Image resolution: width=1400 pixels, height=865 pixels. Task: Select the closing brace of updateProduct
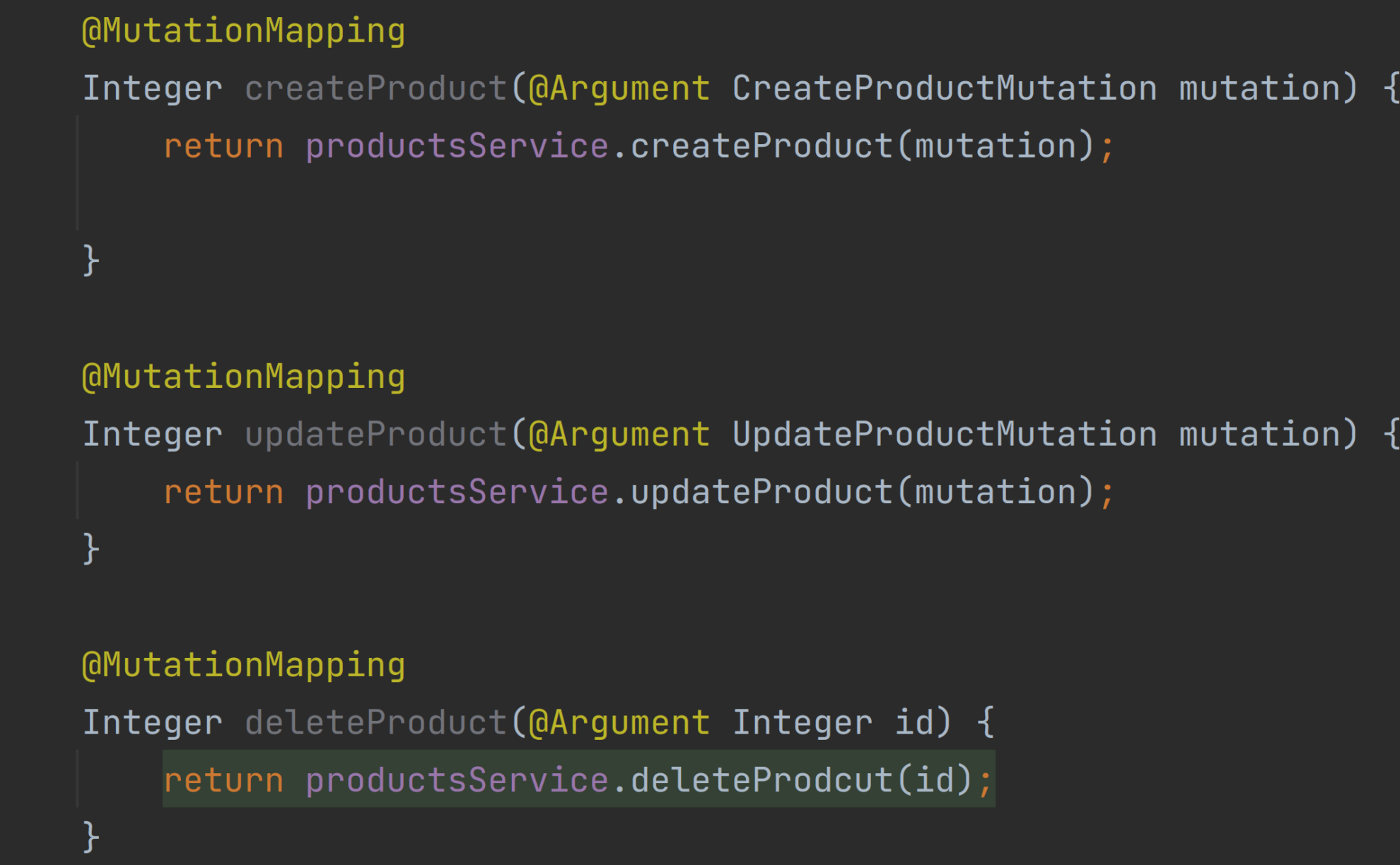tap(91, 548)
